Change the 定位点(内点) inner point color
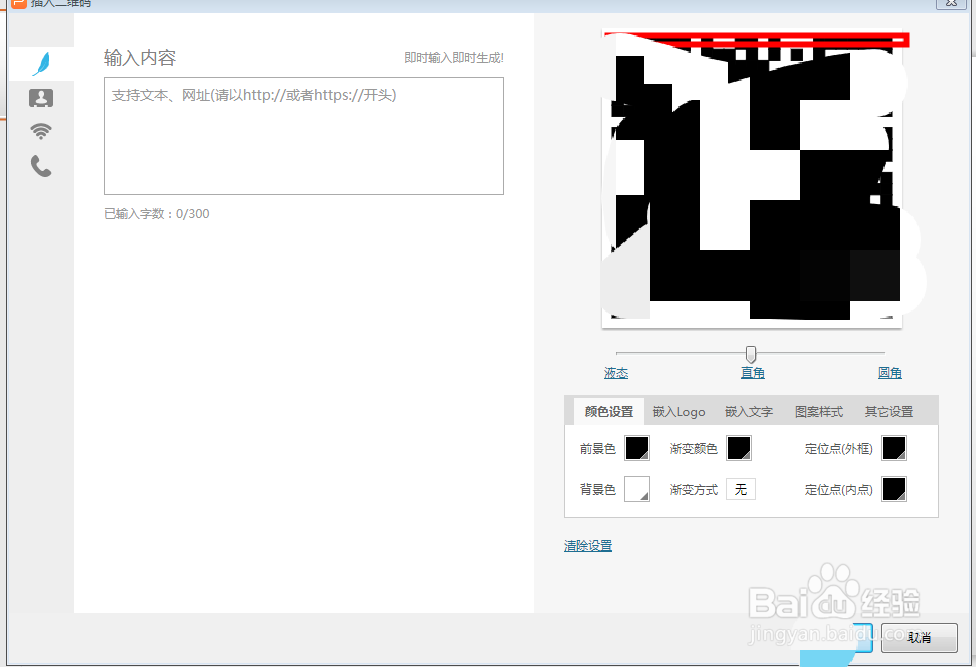The height and width of the screenshot is (667, 976). [895, 489]
